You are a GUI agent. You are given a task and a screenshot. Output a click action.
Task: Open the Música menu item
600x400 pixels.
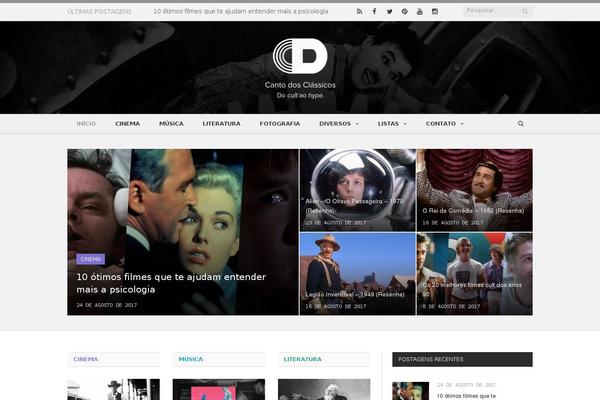pos(171,124)
